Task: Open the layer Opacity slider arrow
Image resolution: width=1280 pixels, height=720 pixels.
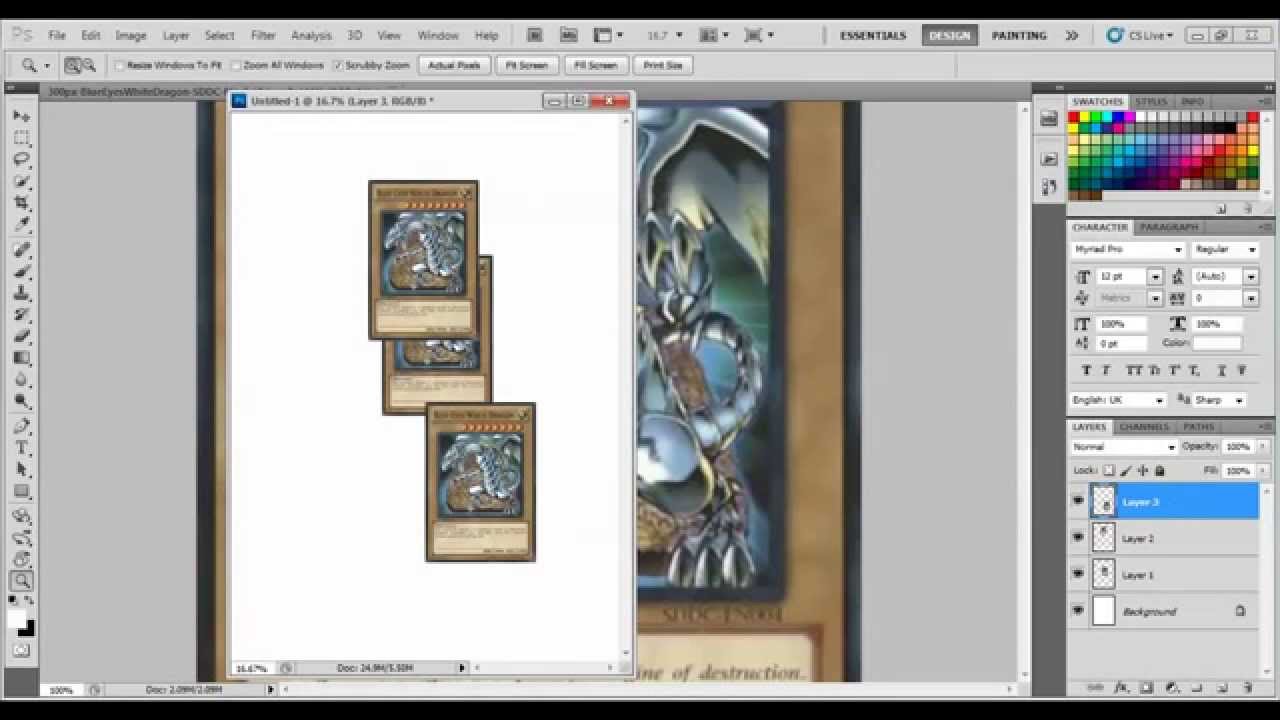Action: click(1263, 447)
